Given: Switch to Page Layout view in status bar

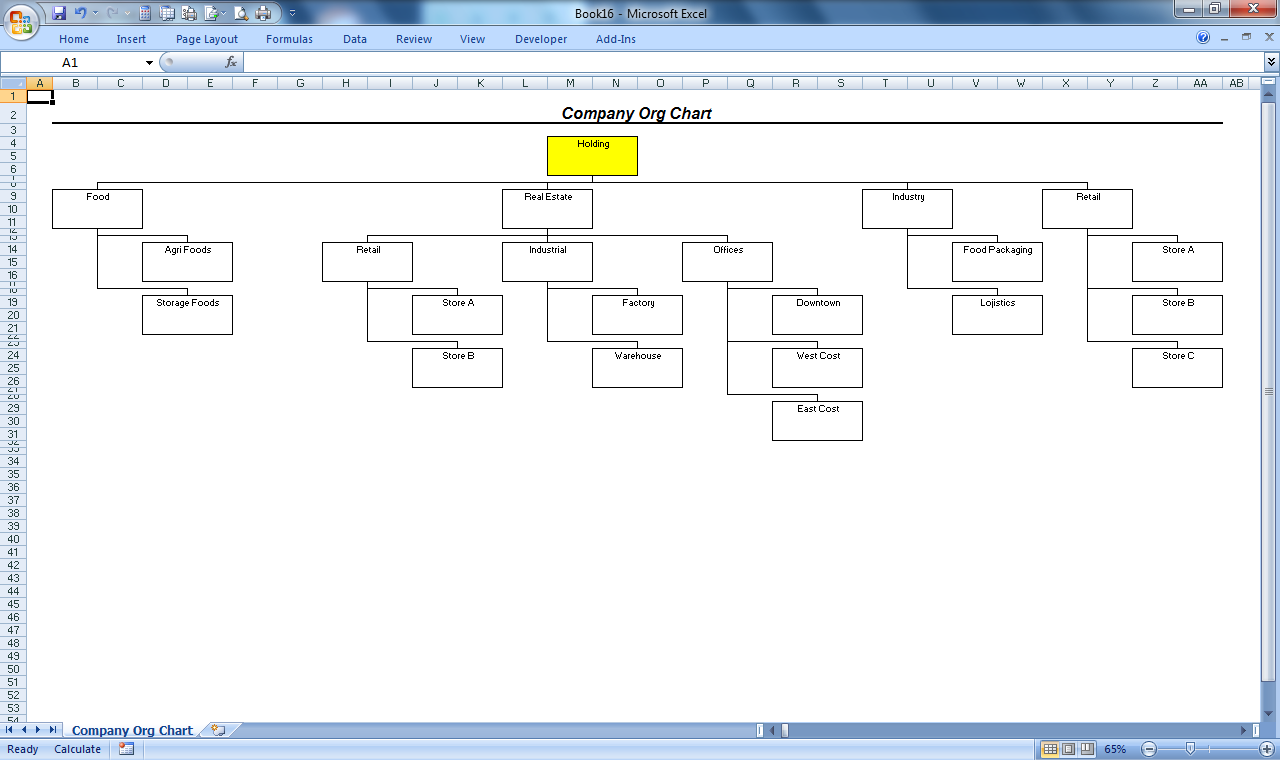Looking at the screenshot, I should coord(1068,749).
